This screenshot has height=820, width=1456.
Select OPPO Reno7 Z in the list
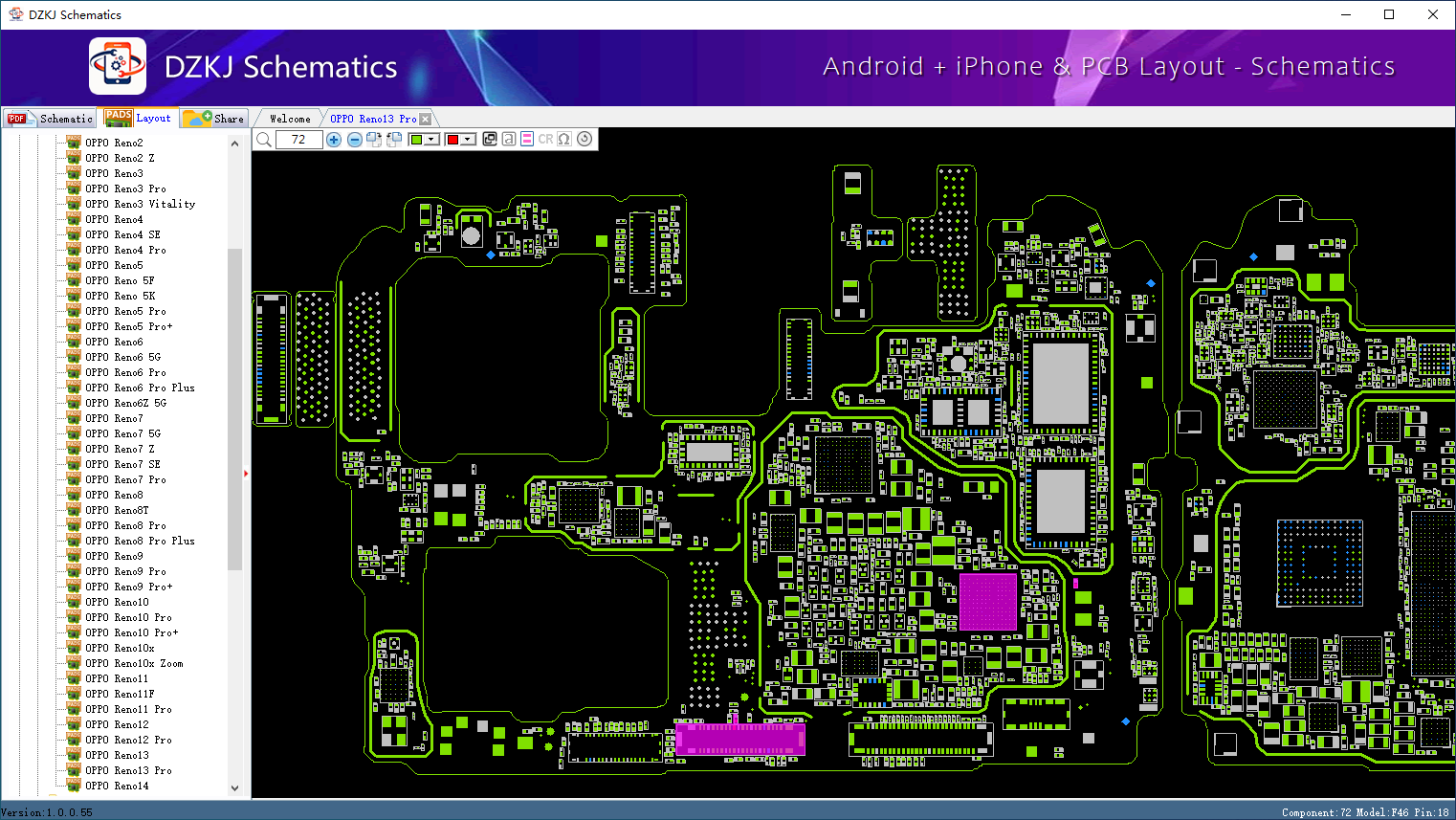tap(120, 449)
